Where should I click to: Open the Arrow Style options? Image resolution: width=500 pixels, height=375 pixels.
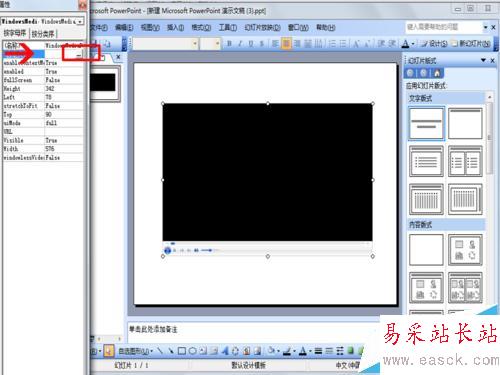coord(340,351)
